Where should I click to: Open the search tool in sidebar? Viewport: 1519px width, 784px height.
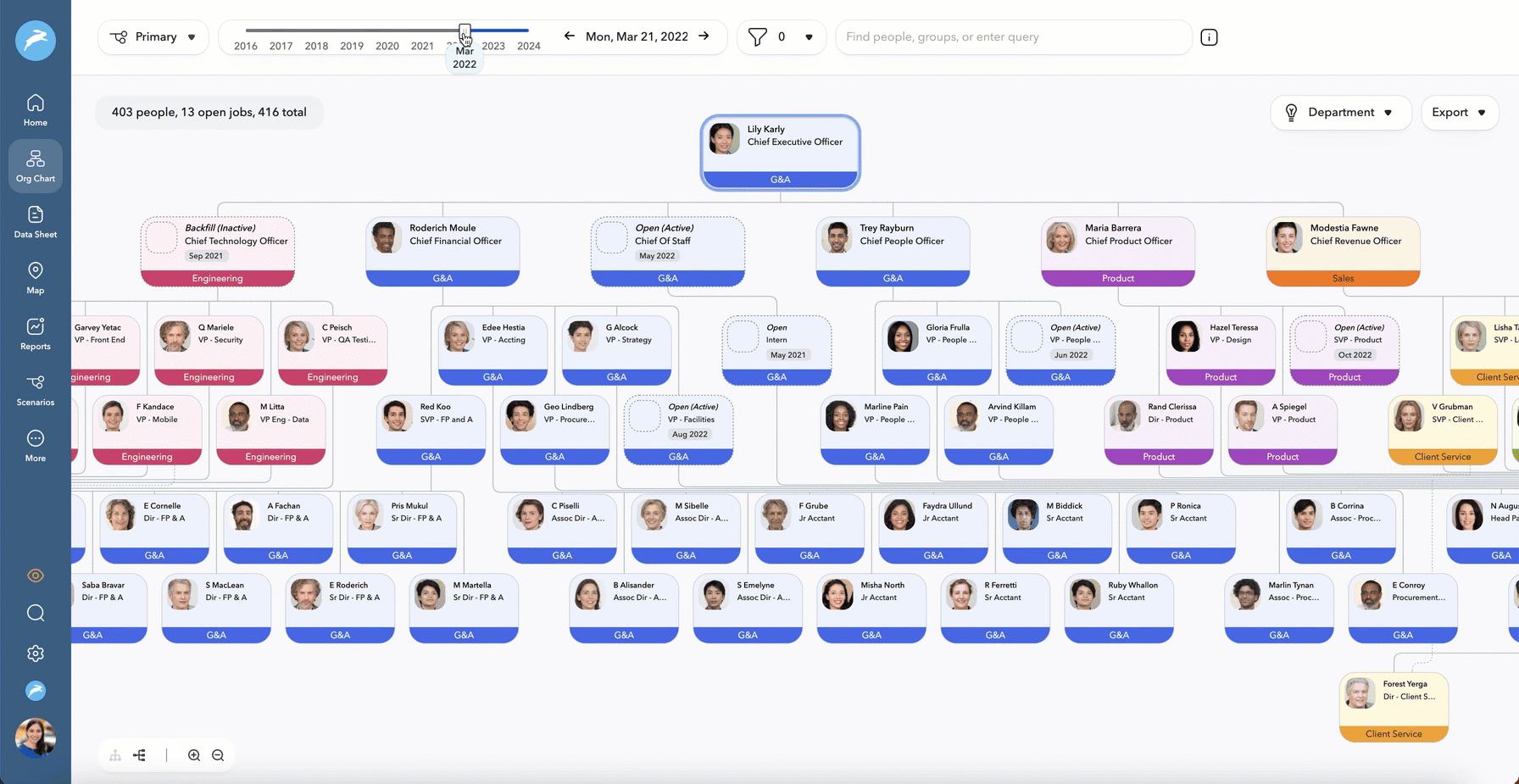35,612
